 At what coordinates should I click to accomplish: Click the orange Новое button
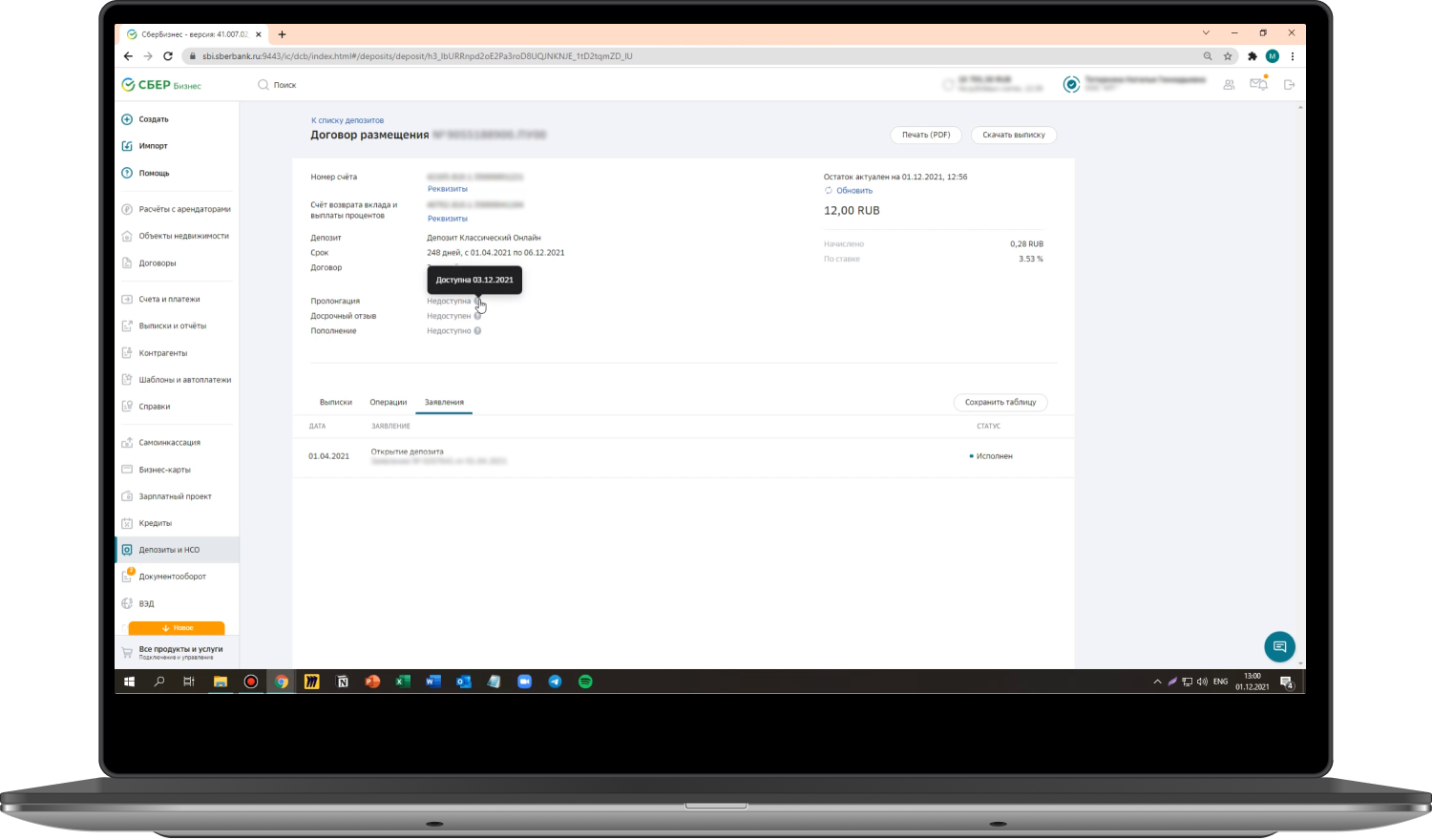177,628
